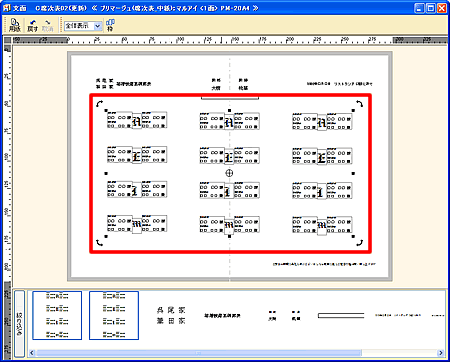Click the bottom-left rotation handle of selection

(x=99, y=243)
